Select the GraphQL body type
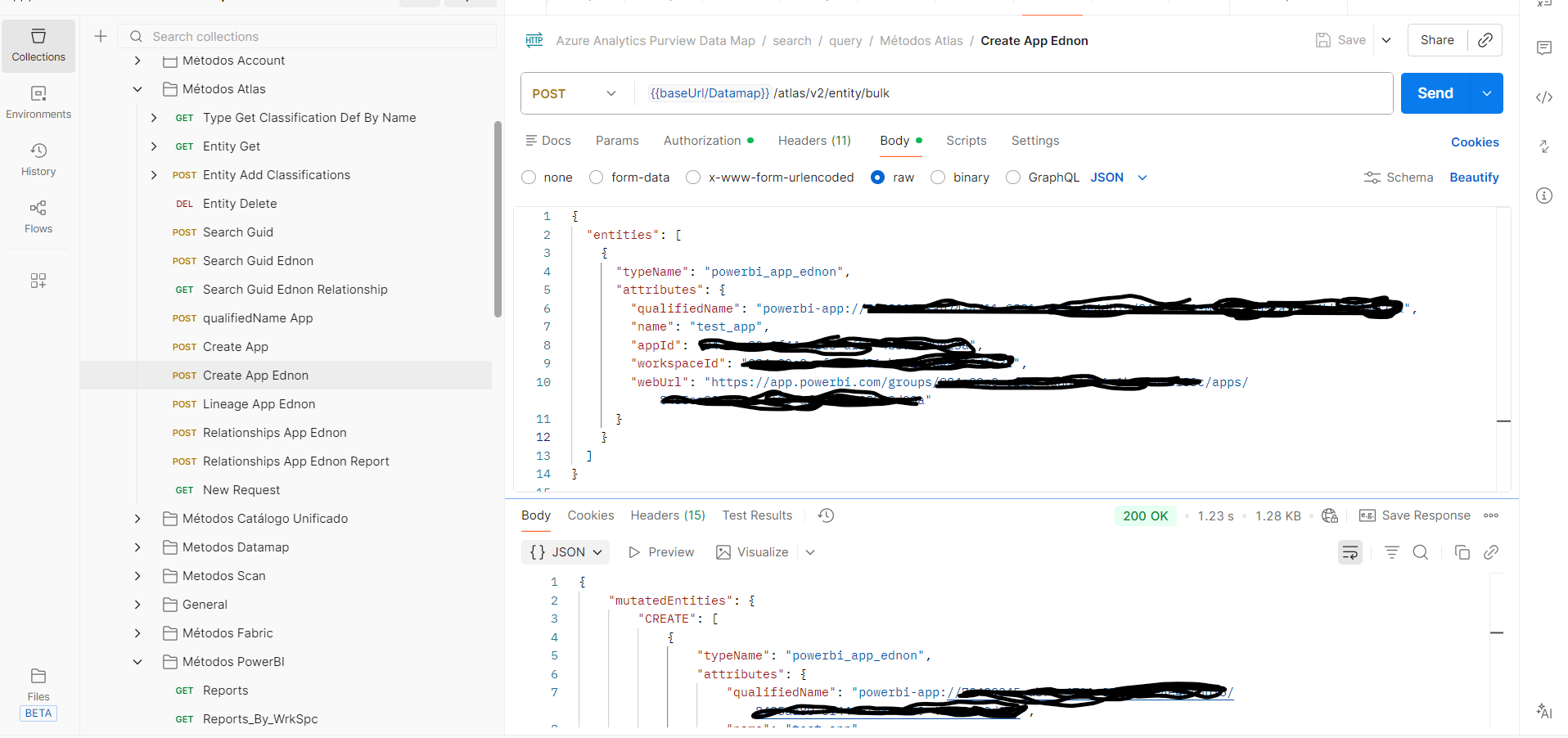The height and width of the screenshot is (738, 1568). (x=1013, y=178)
